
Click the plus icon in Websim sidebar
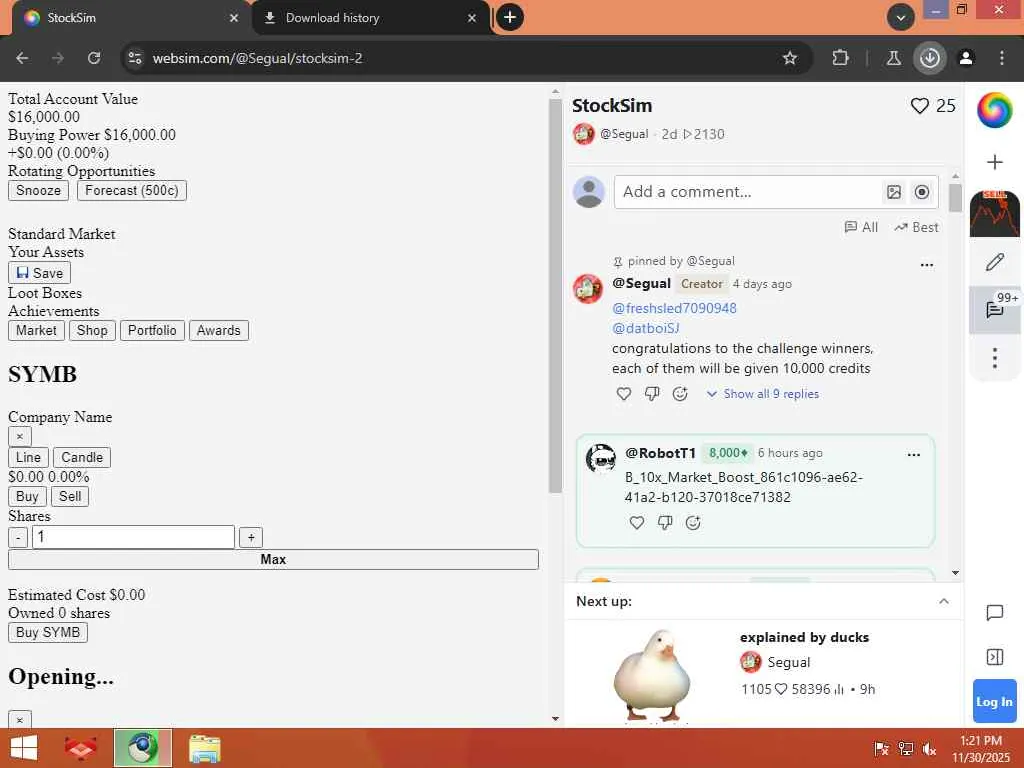click(x=995, y=162)
